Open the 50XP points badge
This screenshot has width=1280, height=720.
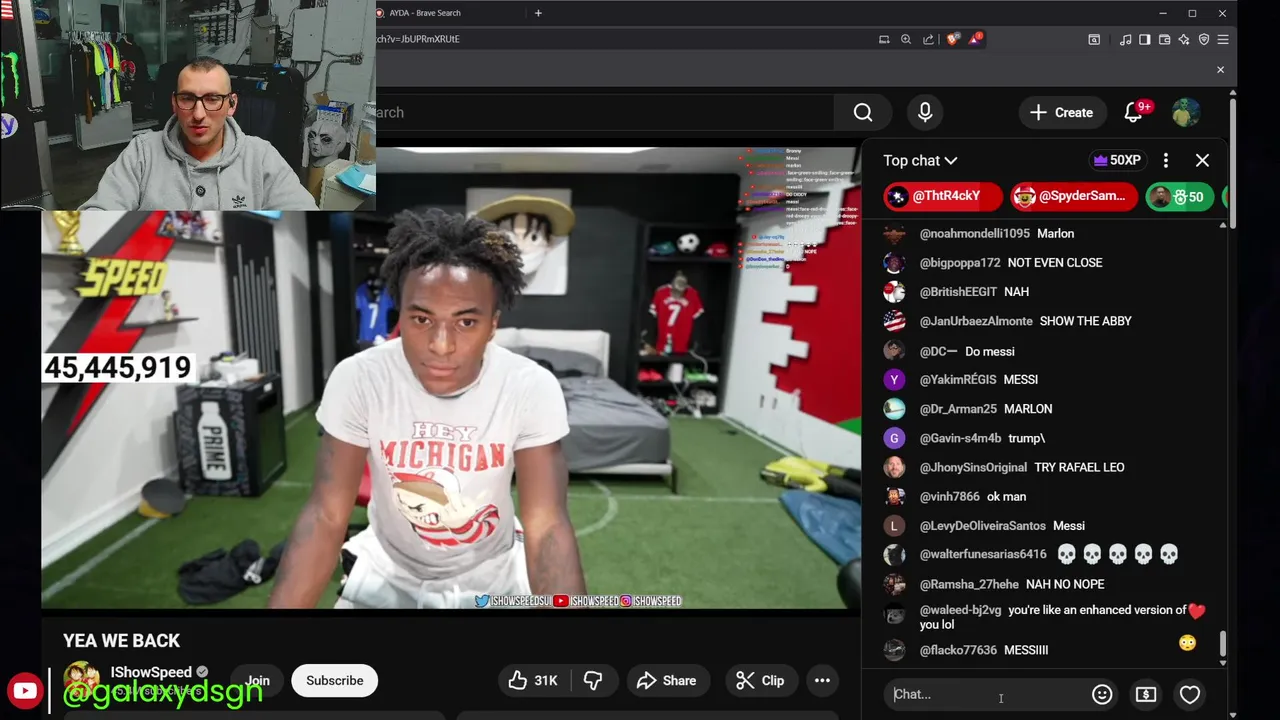tap(1117, 160)
